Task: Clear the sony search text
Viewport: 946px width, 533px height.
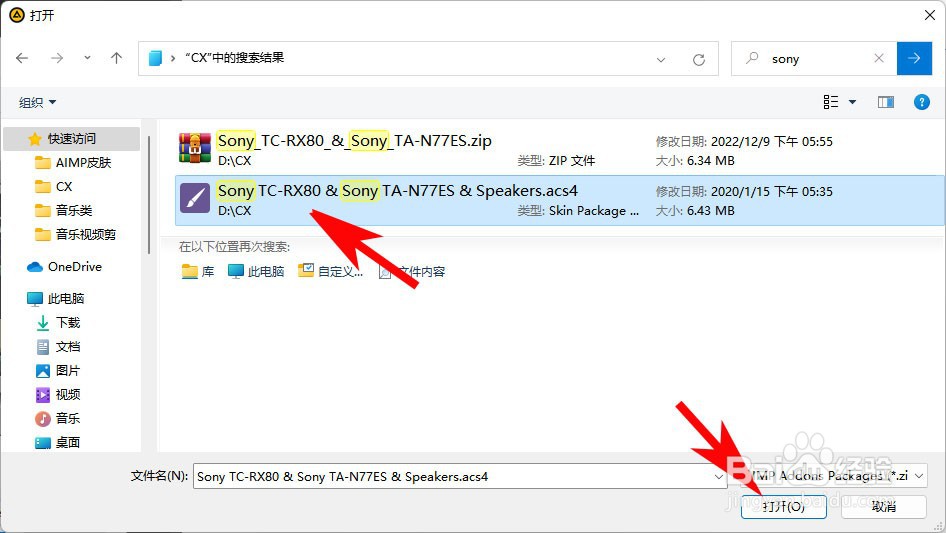Action: tap(879, 58)
